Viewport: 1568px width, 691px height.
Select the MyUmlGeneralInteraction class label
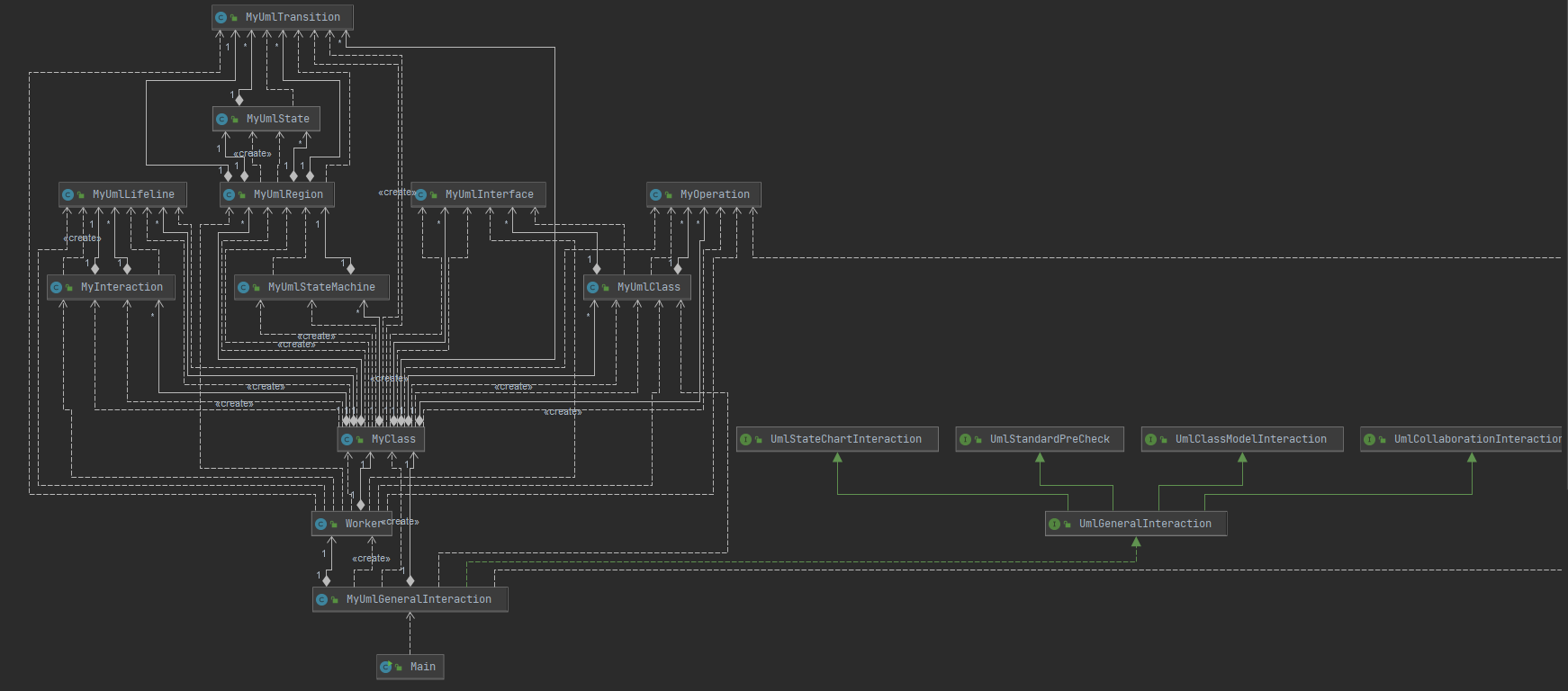click(x=419, y=599)
